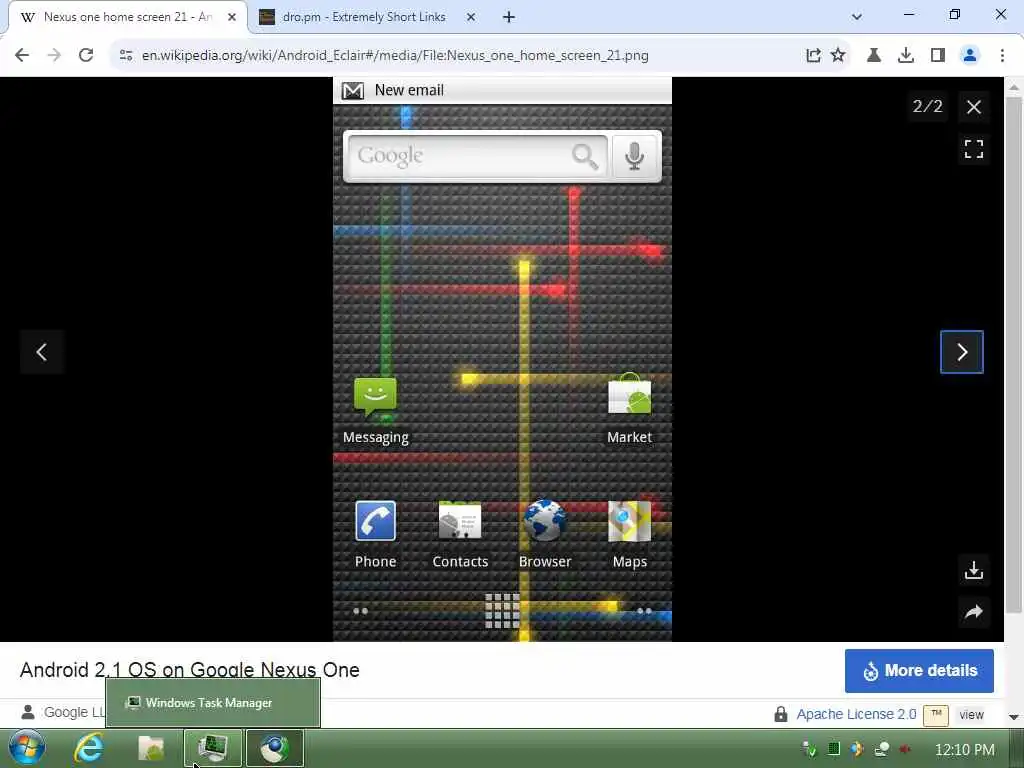Click the license lock icon
The image size is (1024, 768).
coord(780,714)
